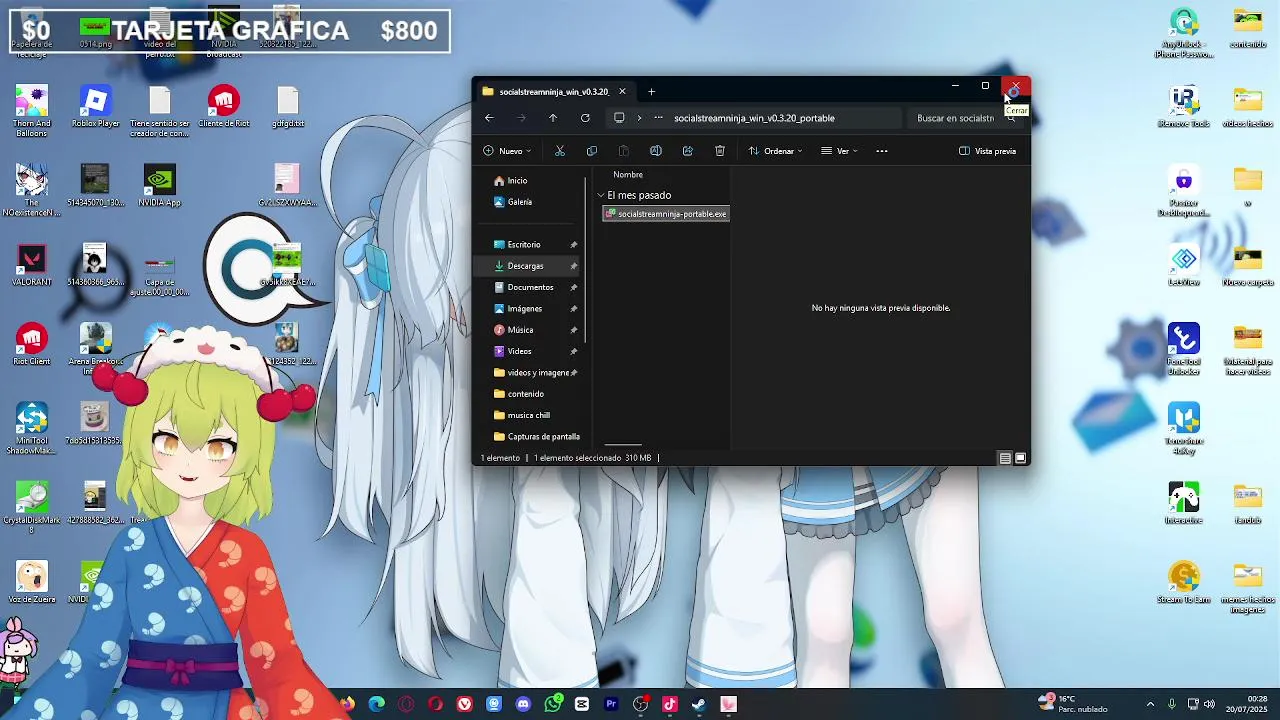Select the Roblox Player desktop icon
The width and height of the screenshot is (1280, 720).
pyautogui.click(x=95, y=108)
